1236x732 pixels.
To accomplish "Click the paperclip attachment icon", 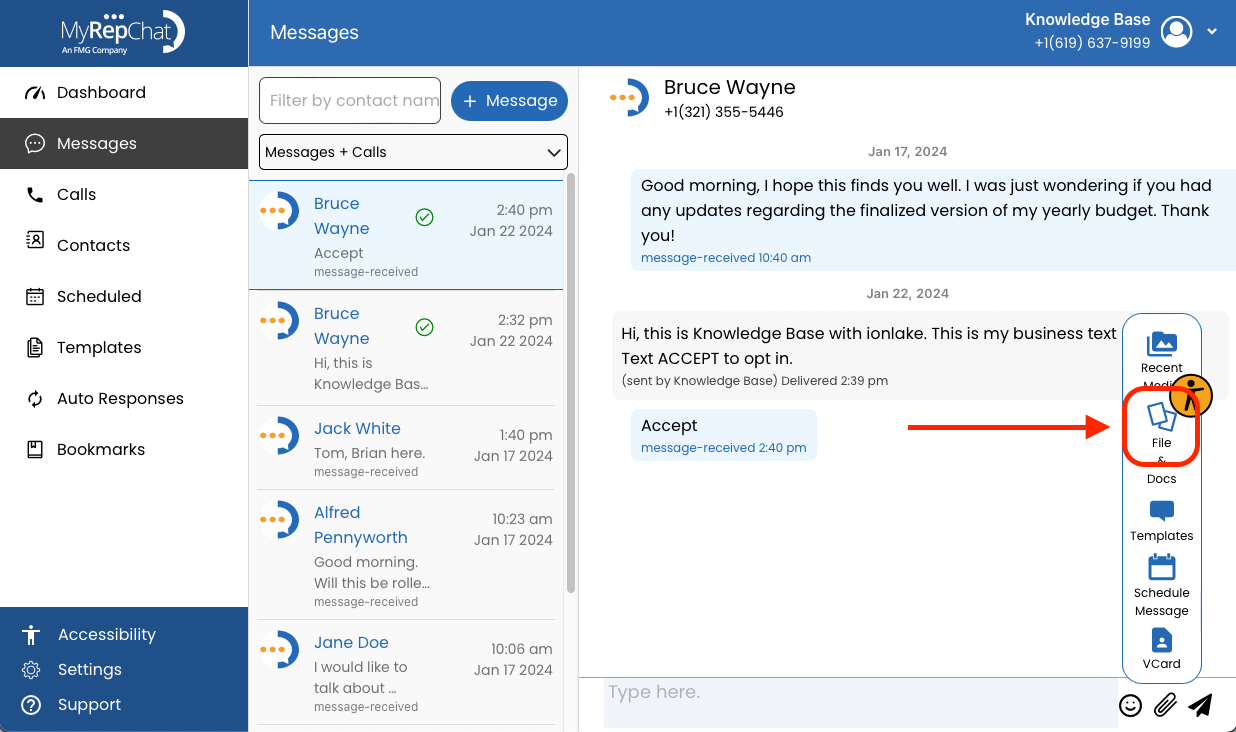I will (1164, 705).
